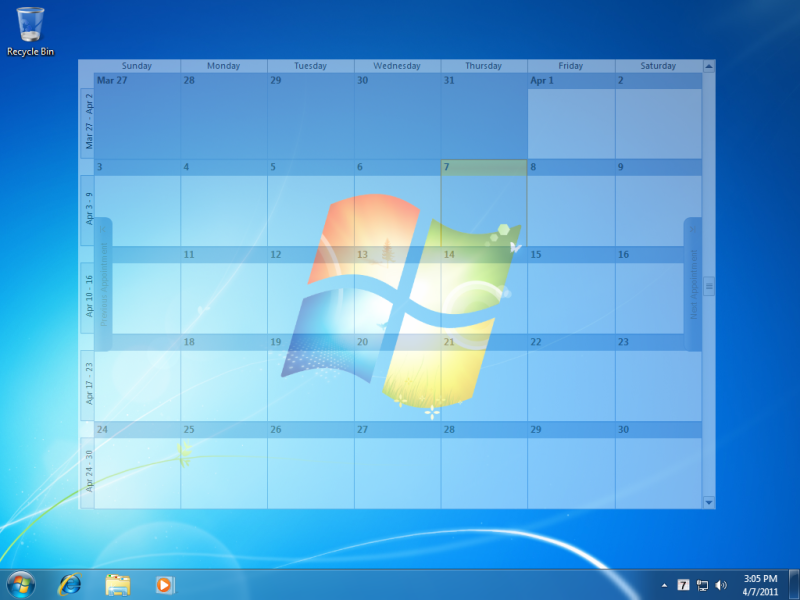Open the volume speaker tray icon
Viewport: 800px width, 600px height.
pyautogui.click(x=721, y=585)
